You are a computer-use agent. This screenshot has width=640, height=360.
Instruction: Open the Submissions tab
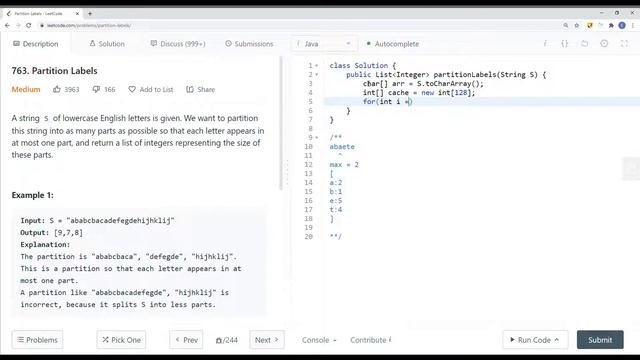[249, 44]
